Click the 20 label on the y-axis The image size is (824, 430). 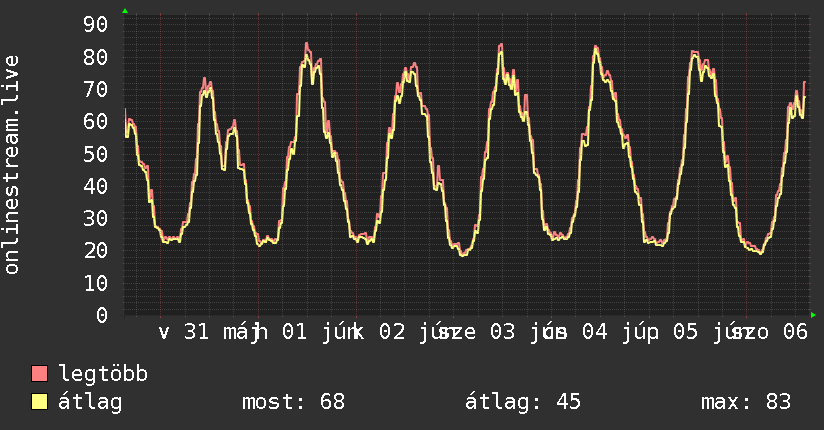coord(96,251)
